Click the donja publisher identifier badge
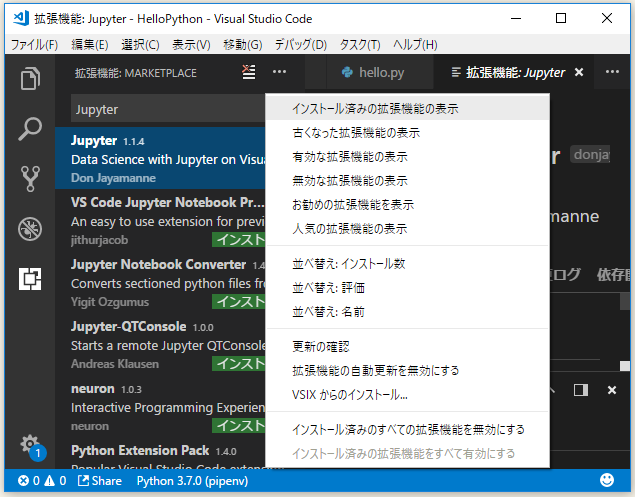The image size is (635, 497). [590, 154]
